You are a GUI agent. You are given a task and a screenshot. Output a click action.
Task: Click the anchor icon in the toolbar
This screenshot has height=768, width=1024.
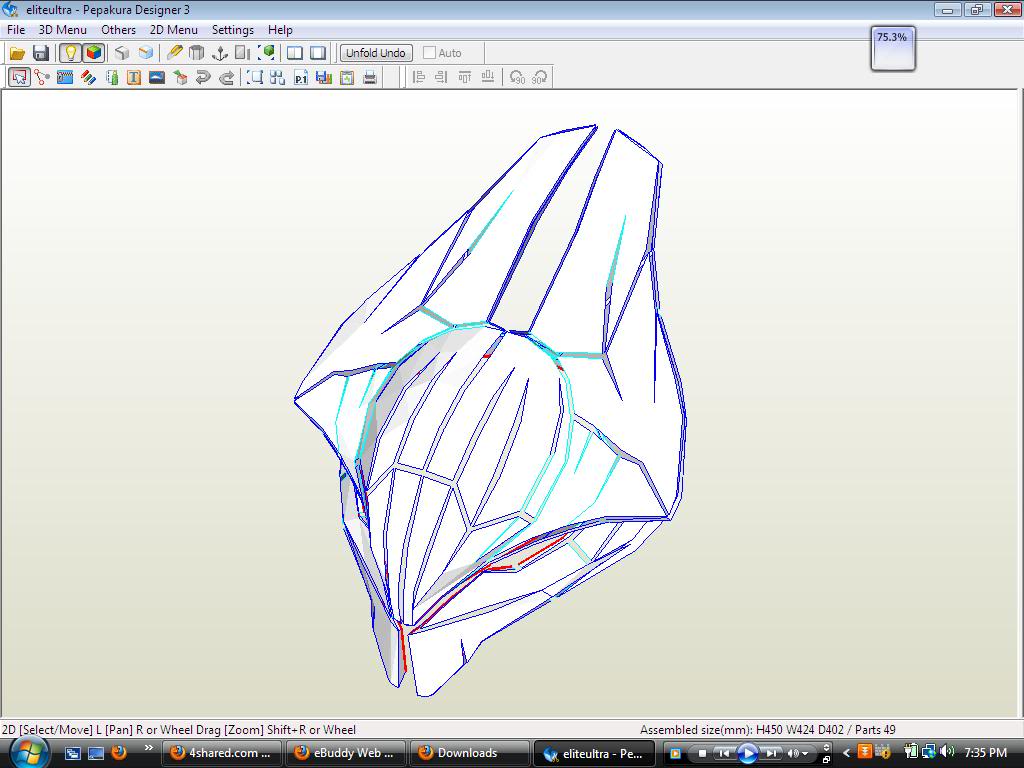(x=220, y=53)
